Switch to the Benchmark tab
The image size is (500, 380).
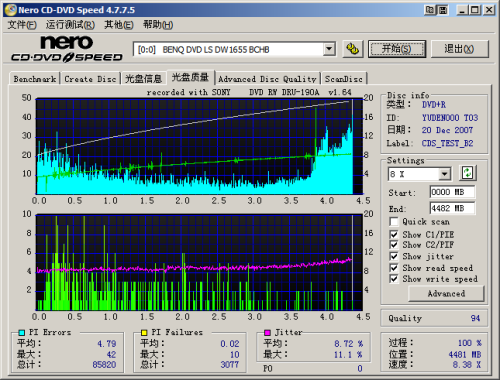[35, 79]
